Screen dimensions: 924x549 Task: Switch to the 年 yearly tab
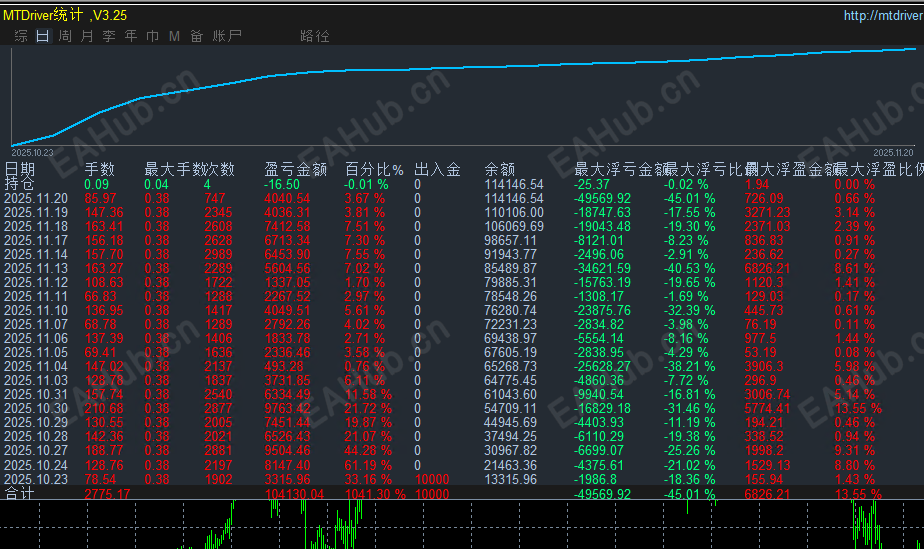131,36
